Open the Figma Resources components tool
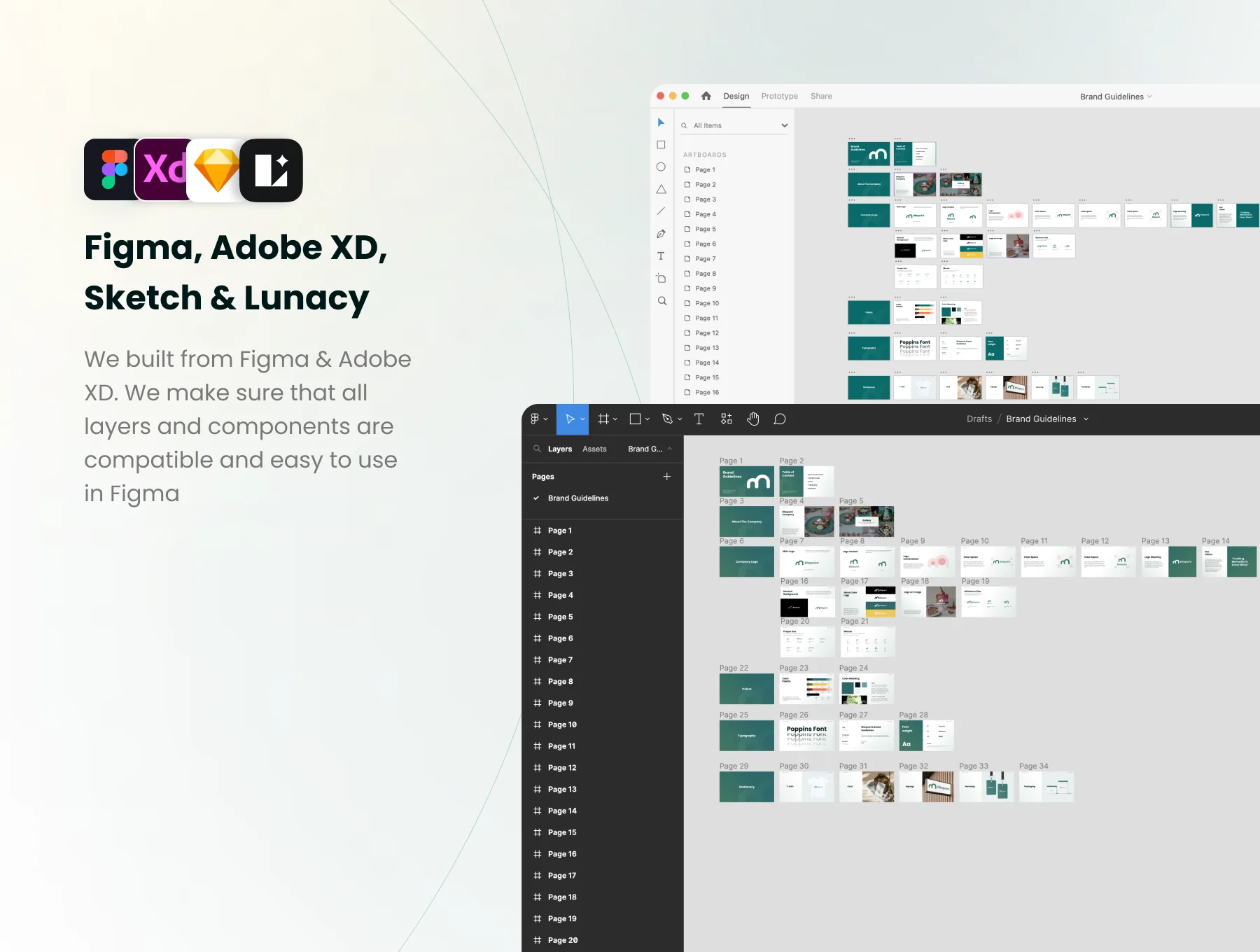 click(727, 419)
